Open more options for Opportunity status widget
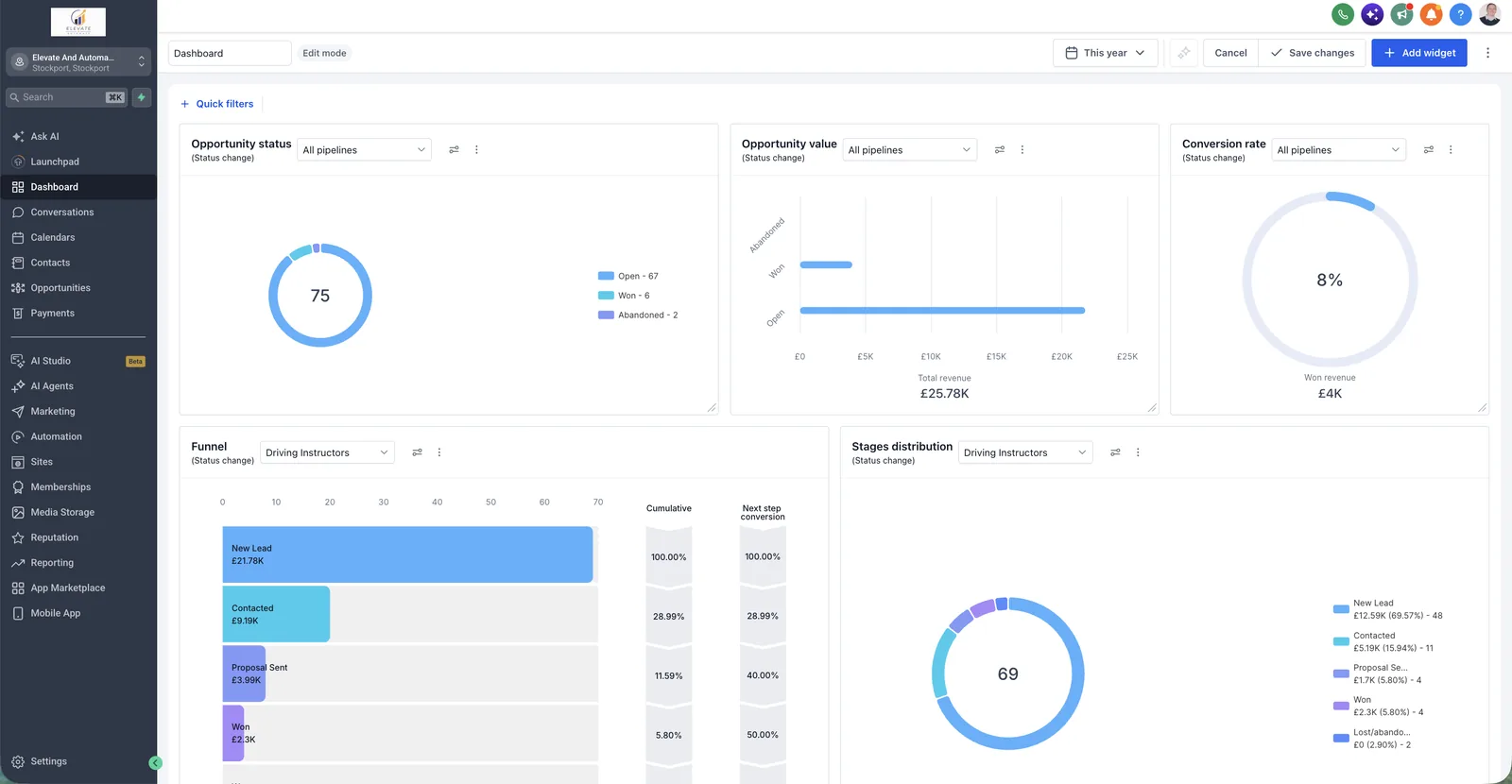Screen dimensions: 1512x784 coord(476,150)
